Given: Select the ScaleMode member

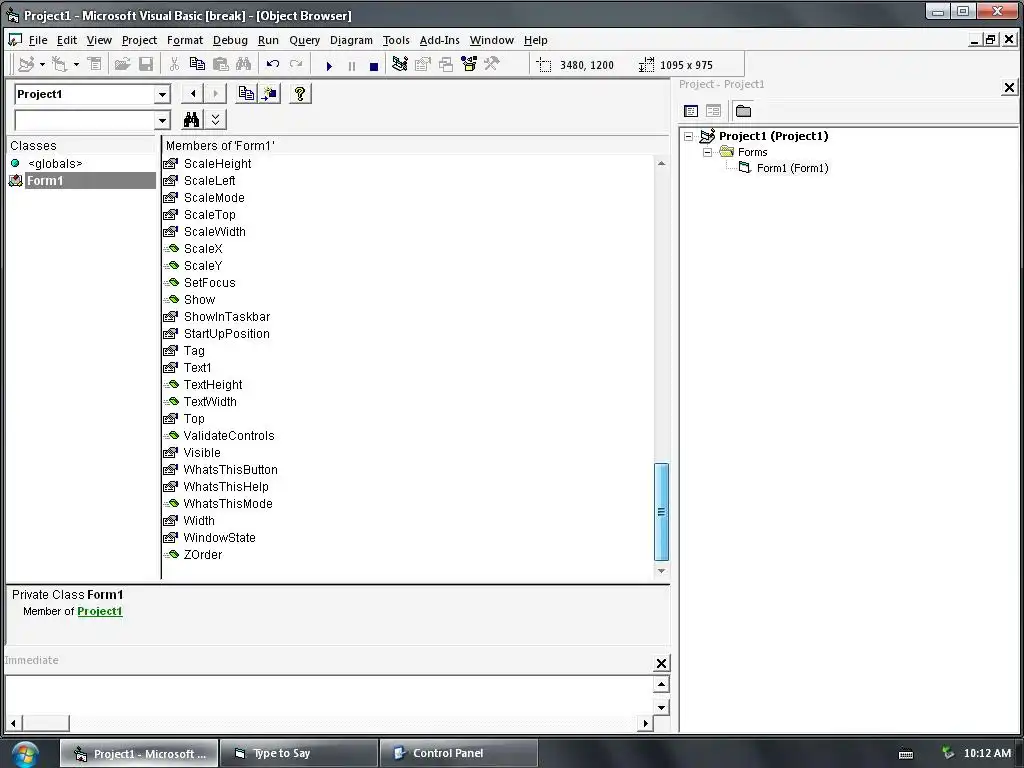Looking at the screenshot, I should point(214,197).
